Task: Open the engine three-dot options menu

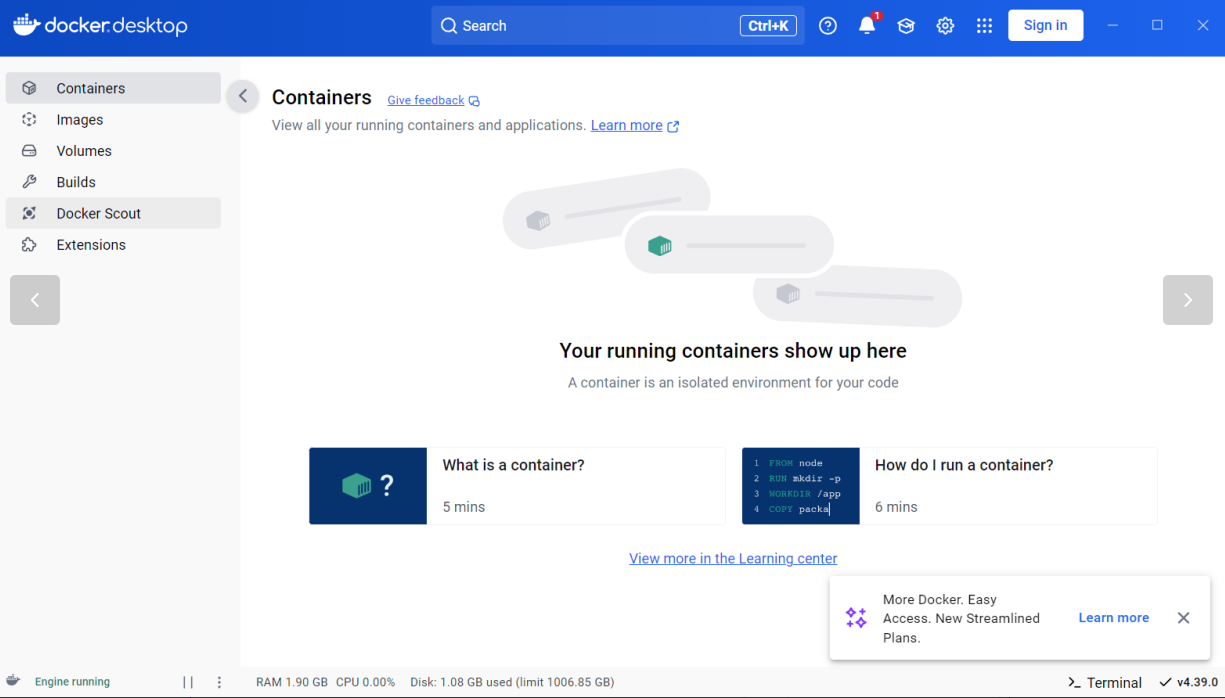Action: (x=219, y=682)
